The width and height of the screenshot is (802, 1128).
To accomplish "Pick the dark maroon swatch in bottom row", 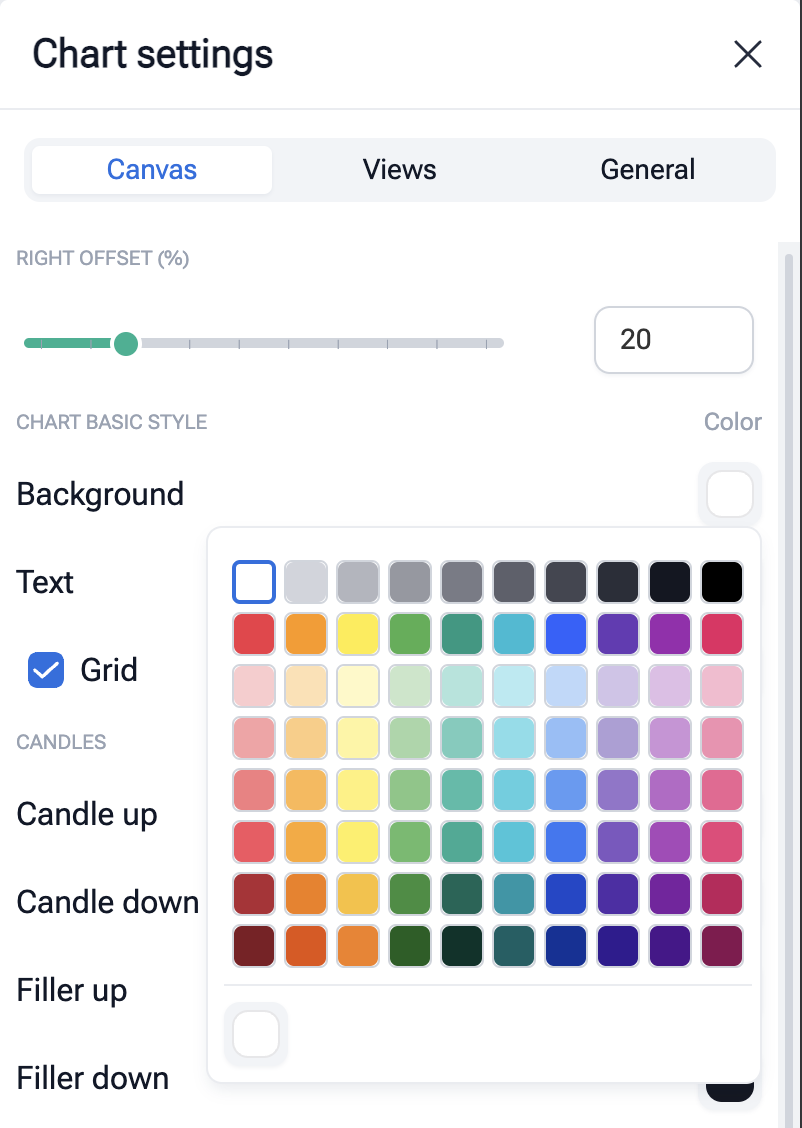I will click(254, 945).
